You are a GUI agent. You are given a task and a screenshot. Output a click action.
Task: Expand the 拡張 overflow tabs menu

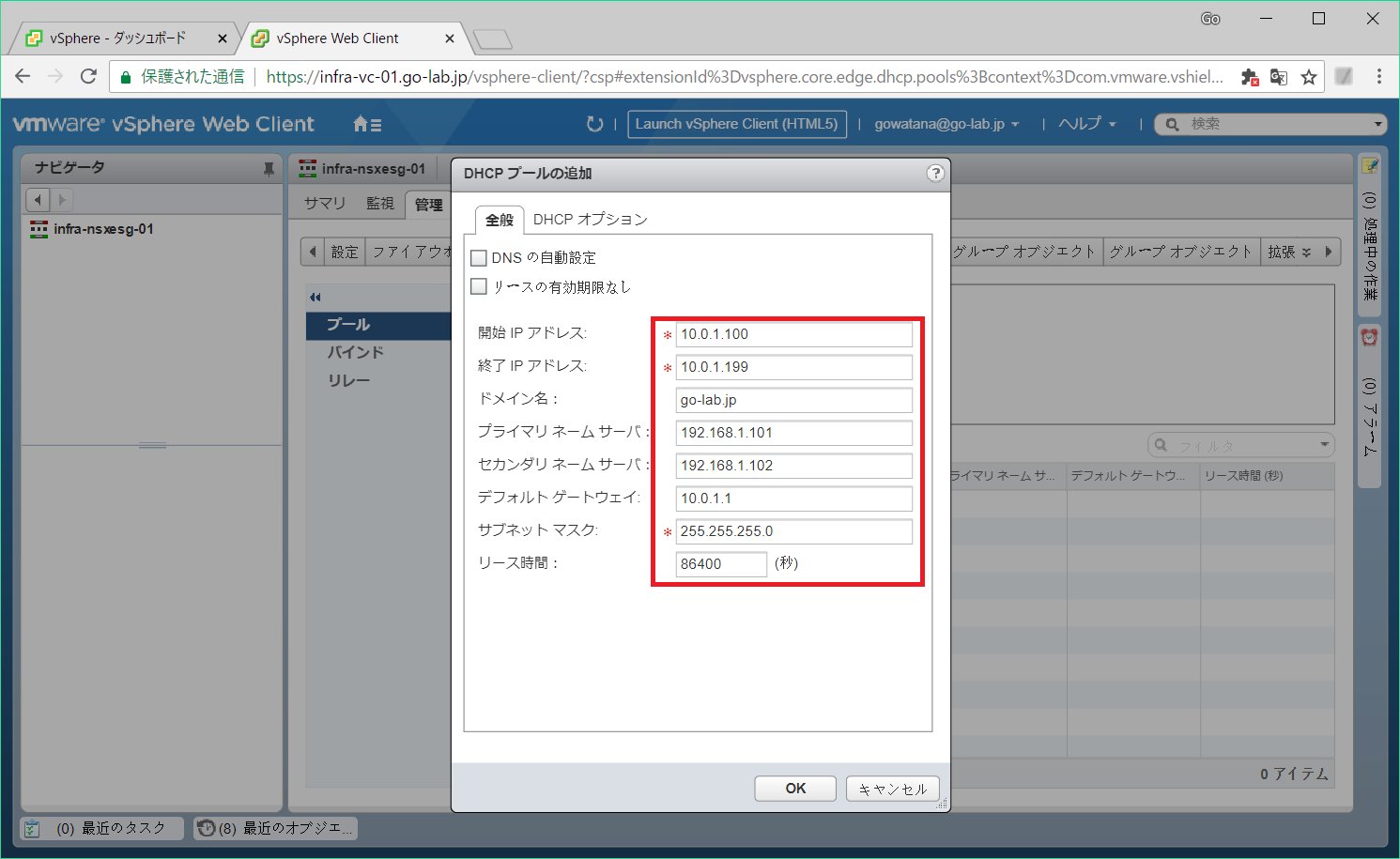(x=1288, y=252)
